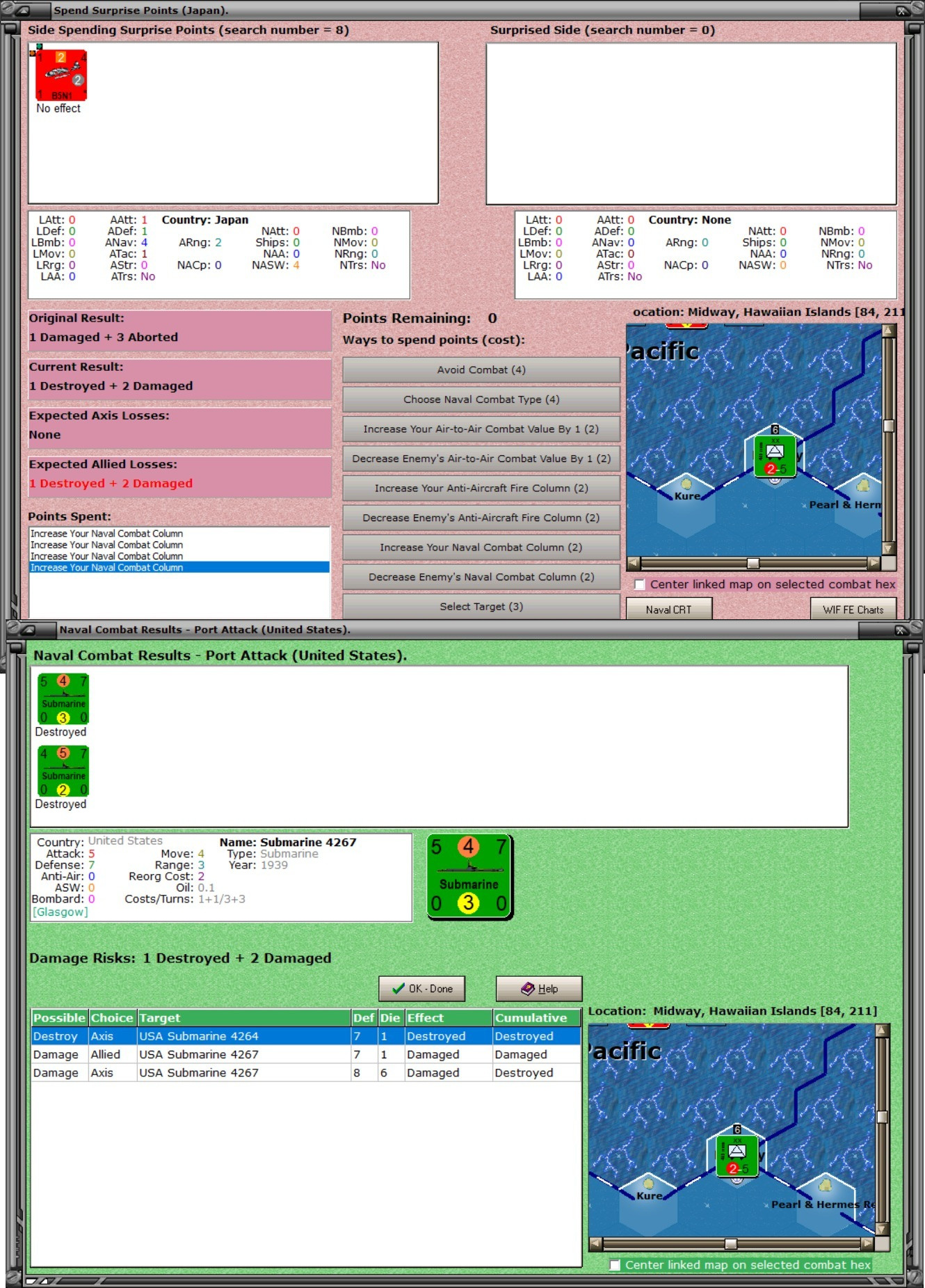Select the B5N1 aircraft unit counter
This screenshot has height=1288, width=925.
pos(61,75)
